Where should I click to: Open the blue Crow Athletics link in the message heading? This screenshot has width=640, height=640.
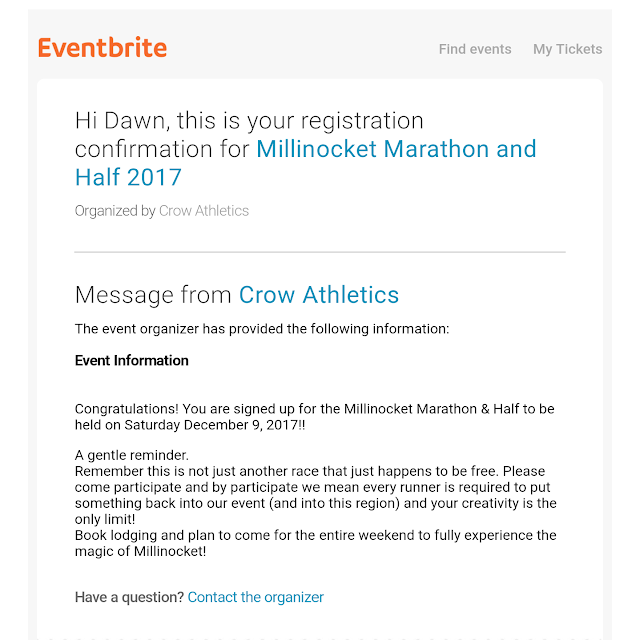319,295
